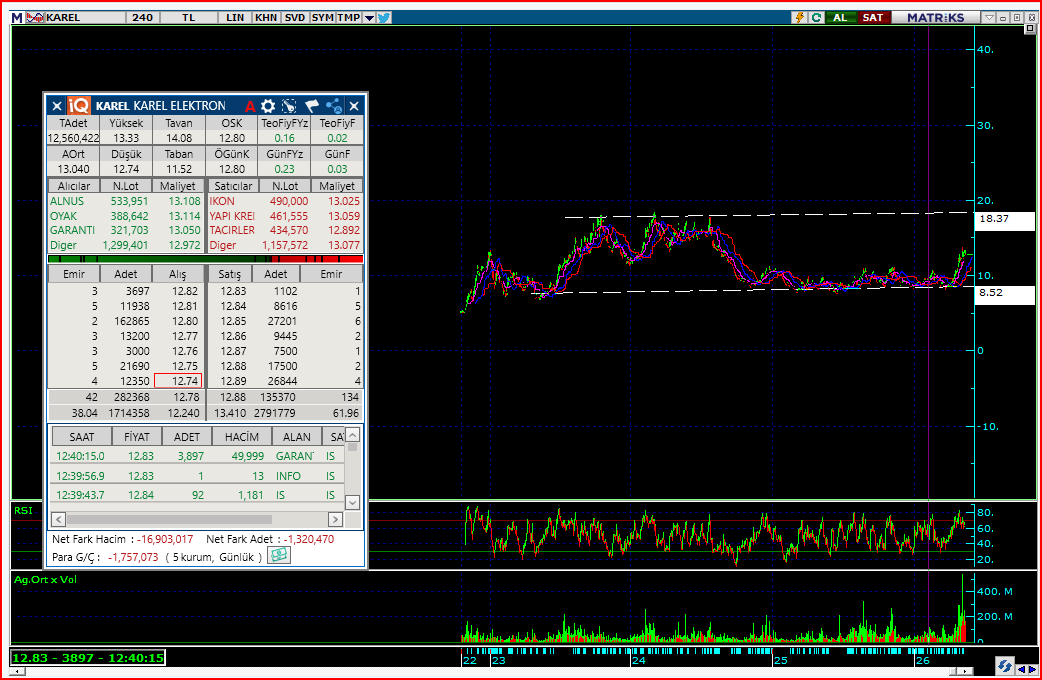
Task: Click the AL buy button
Action: [x=840, y=17]
